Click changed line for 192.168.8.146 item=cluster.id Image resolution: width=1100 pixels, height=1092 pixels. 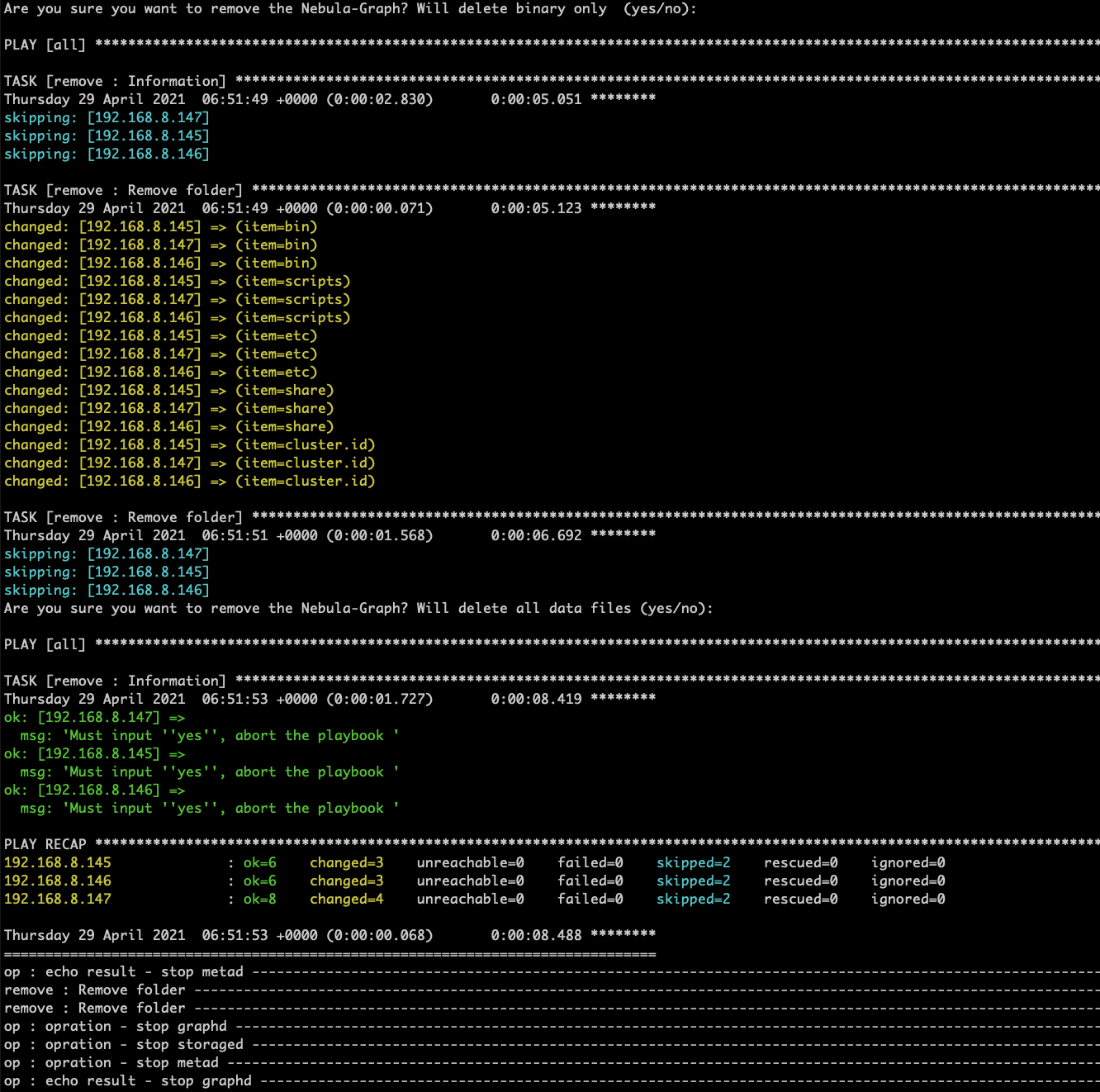(x=190, y=481)
